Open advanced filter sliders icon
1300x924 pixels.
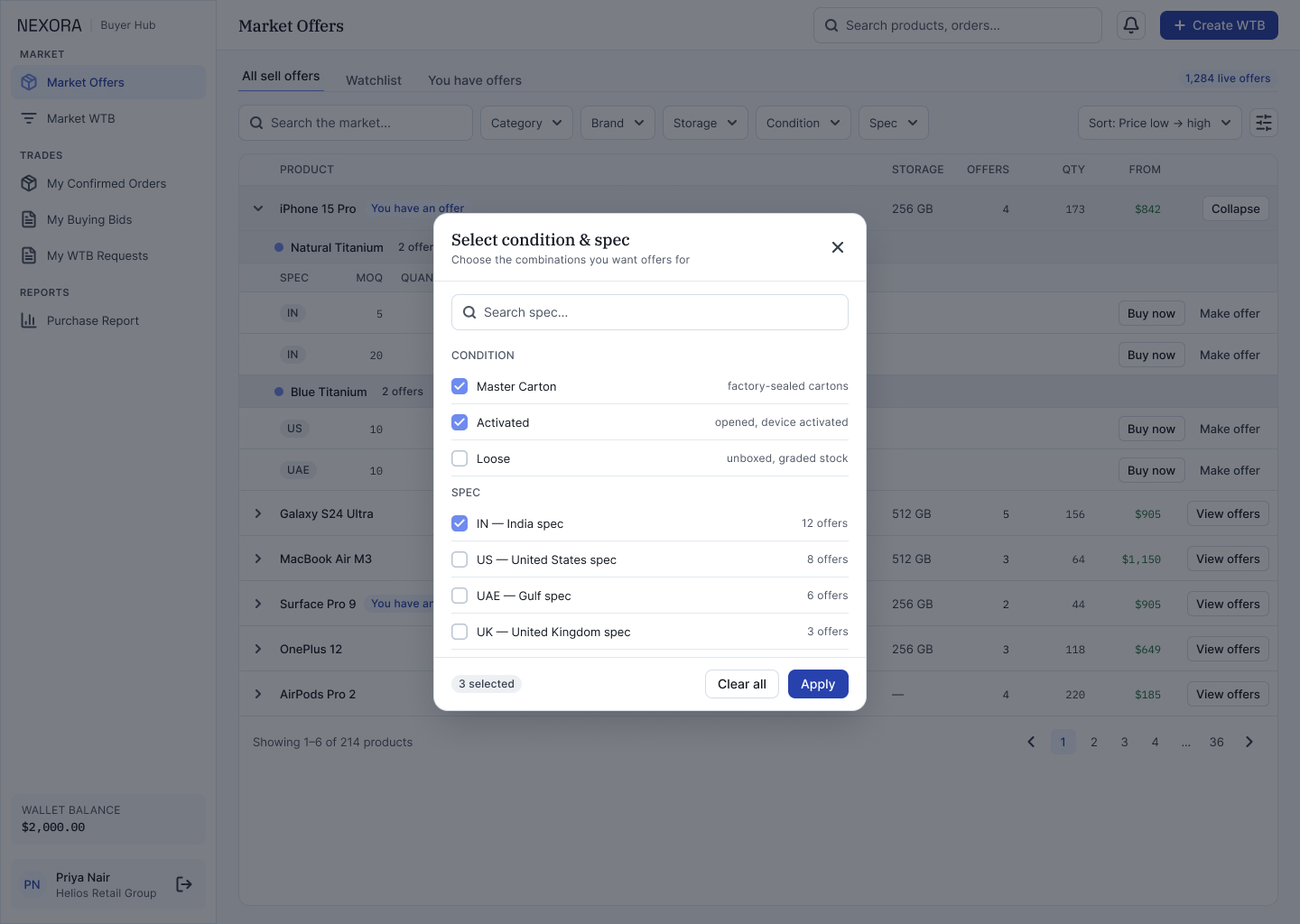coord(1264,123)
